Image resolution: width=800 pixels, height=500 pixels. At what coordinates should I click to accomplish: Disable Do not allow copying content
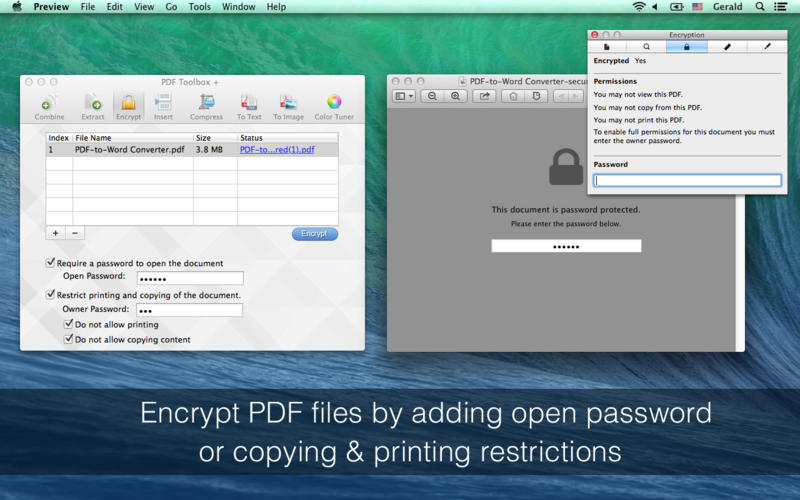pos(69,340)
